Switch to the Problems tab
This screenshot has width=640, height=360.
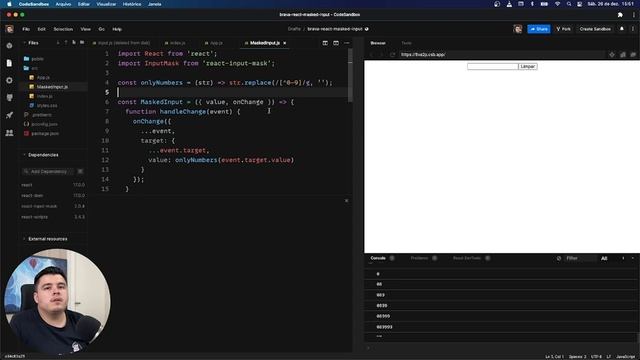click(420, 258)
